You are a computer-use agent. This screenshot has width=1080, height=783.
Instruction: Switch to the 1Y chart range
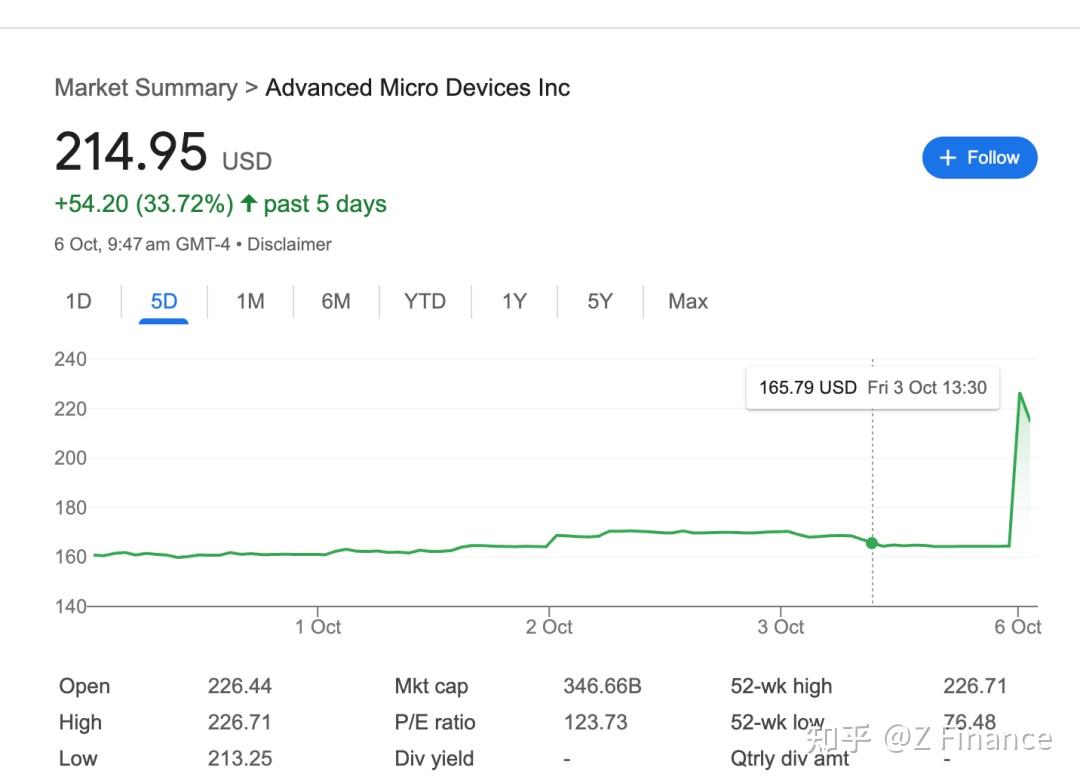coord(513,301)
